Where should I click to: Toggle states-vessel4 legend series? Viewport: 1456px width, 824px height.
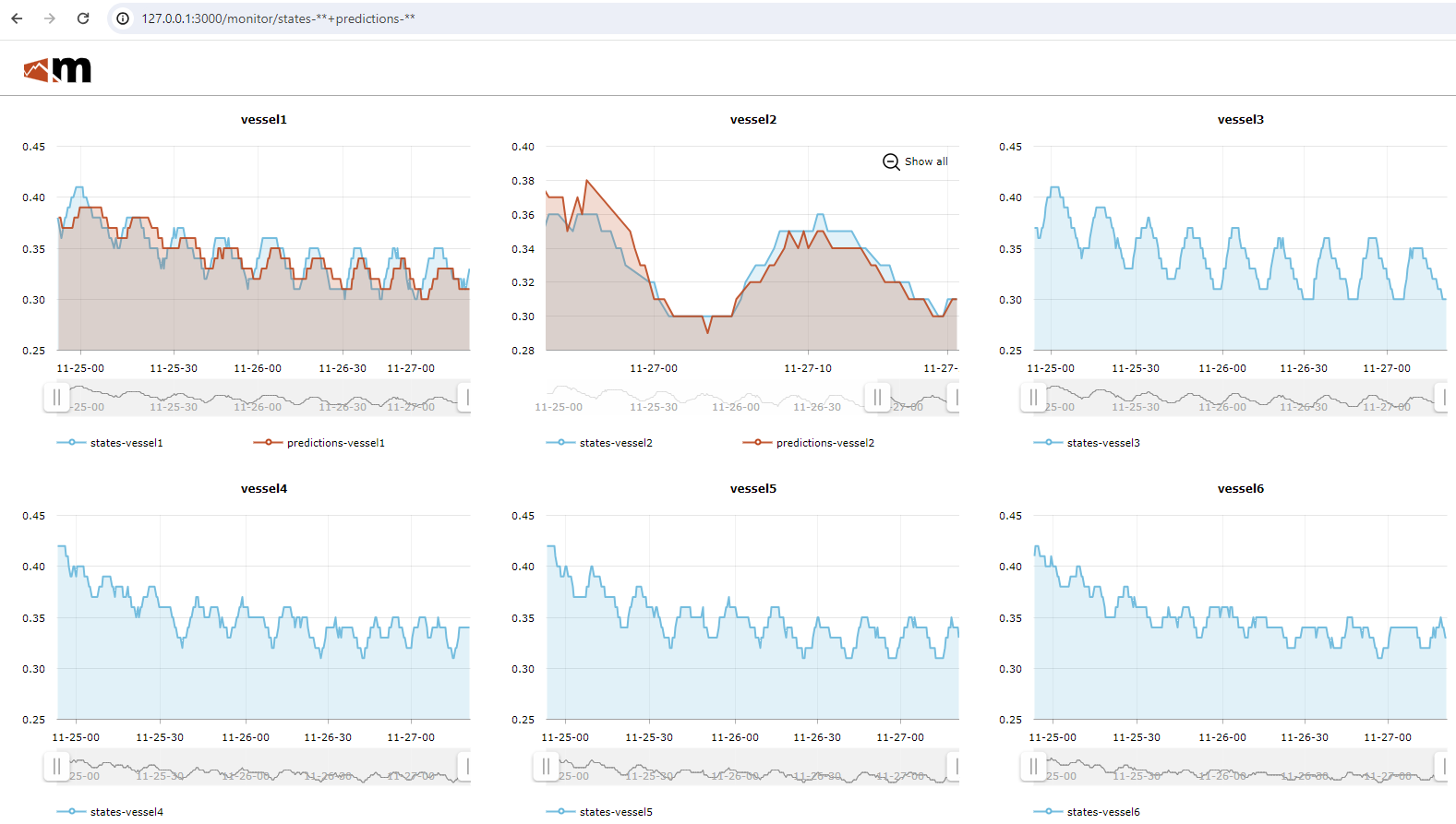[110, 812]
